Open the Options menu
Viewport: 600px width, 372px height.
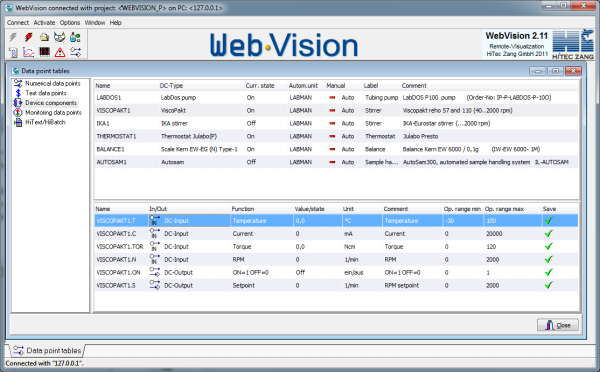[x=70, y=23]
